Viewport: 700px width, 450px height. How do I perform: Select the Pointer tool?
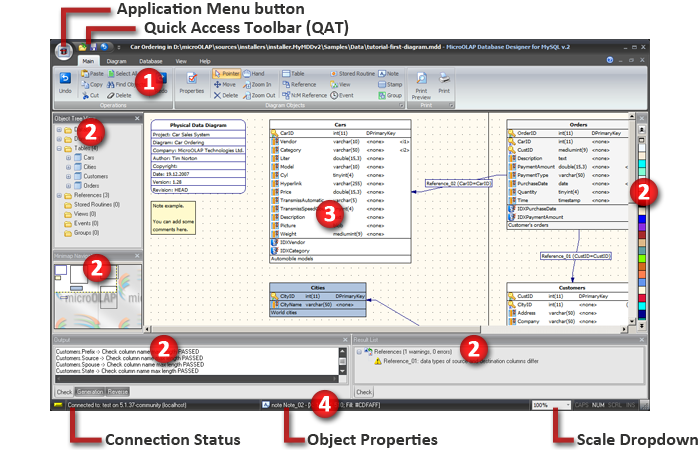(x=227, y=74)
